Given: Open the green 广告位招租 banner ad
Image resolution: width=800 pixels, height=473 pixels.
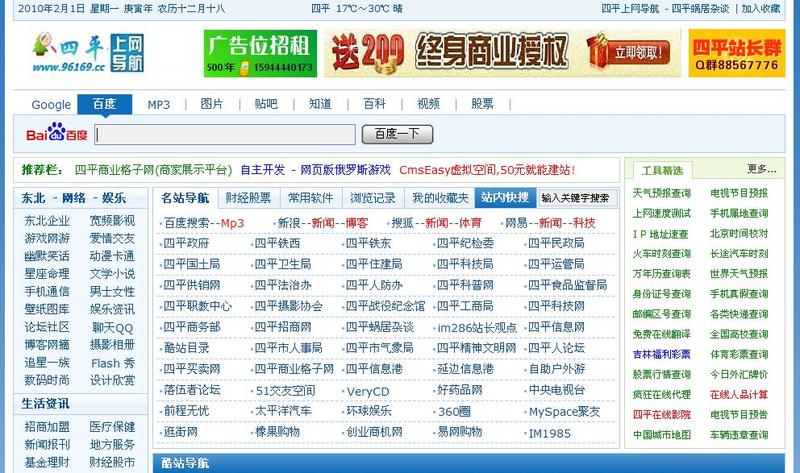Looking at the screenshot, I should pyautogui.click(x=260, y=53).
